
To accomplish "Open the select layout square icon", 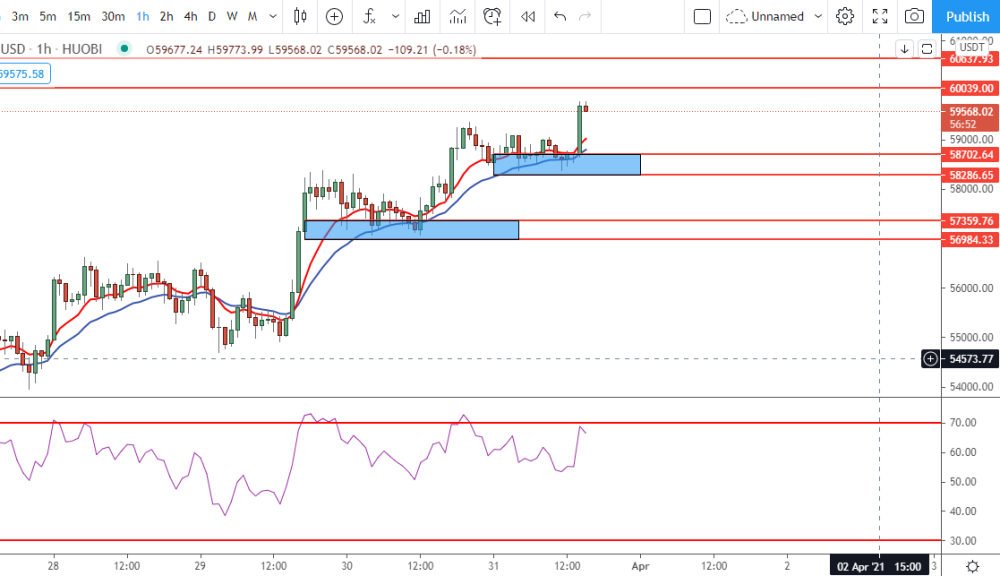I will [702, 17].
